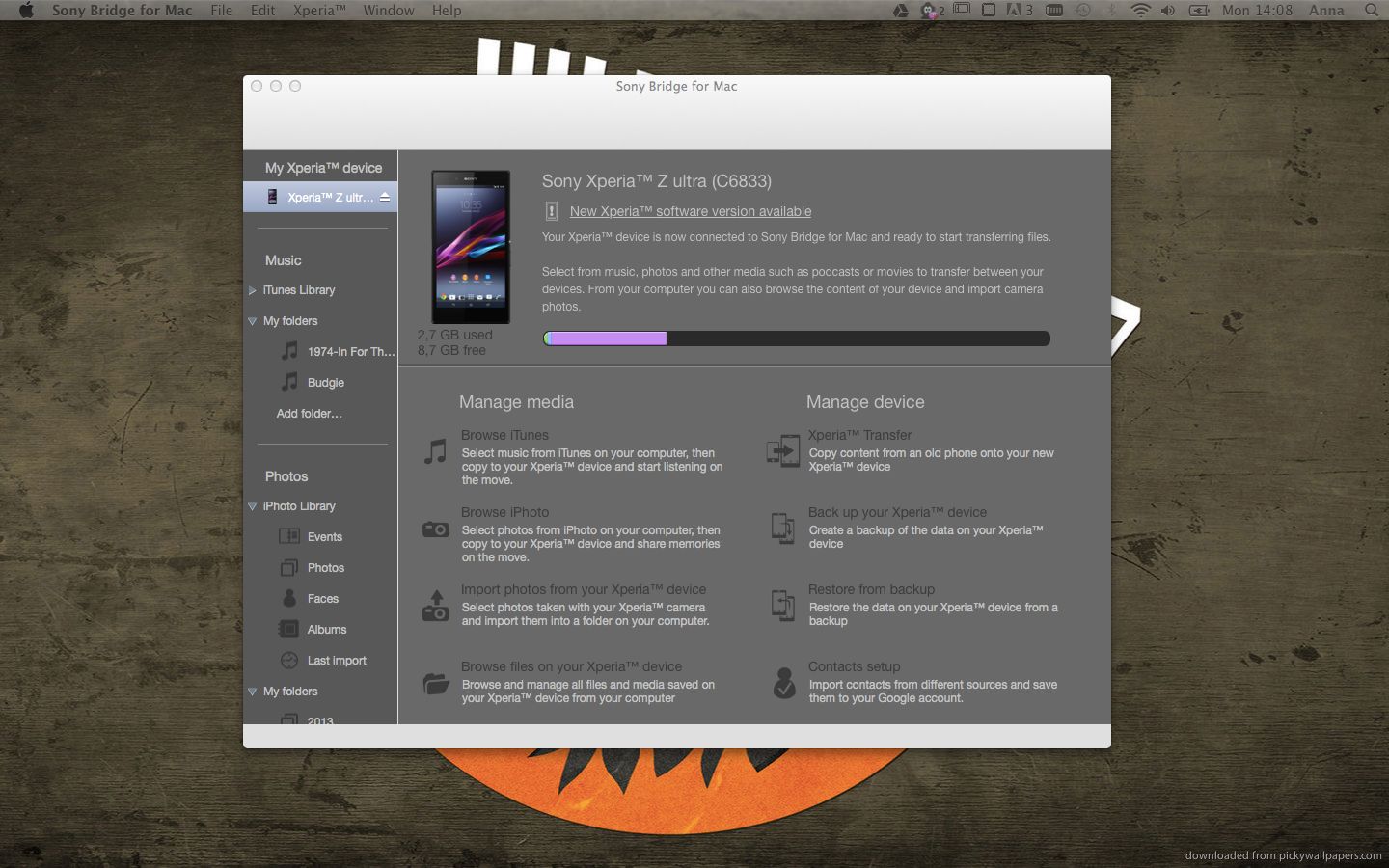
Task: Eject the Xperia Z ultra device
Action: (x=385, y=197)
